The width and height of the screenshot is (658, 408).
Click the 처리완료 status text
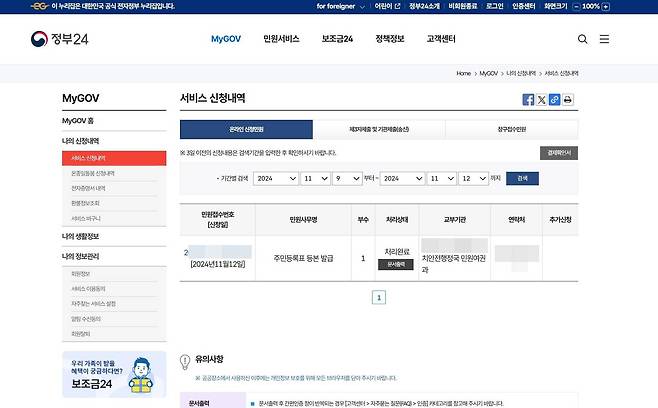point(397,252)
